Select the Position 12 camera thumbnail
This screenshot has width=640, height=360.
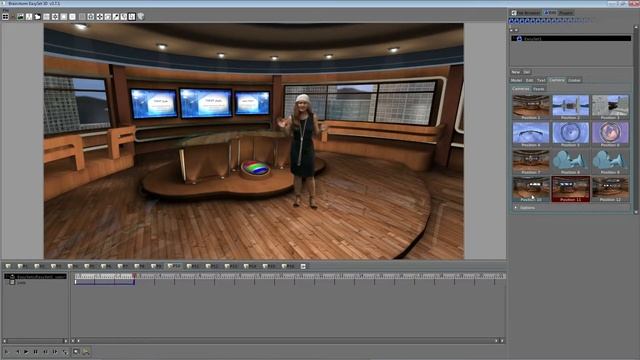(x=610, y=189)
